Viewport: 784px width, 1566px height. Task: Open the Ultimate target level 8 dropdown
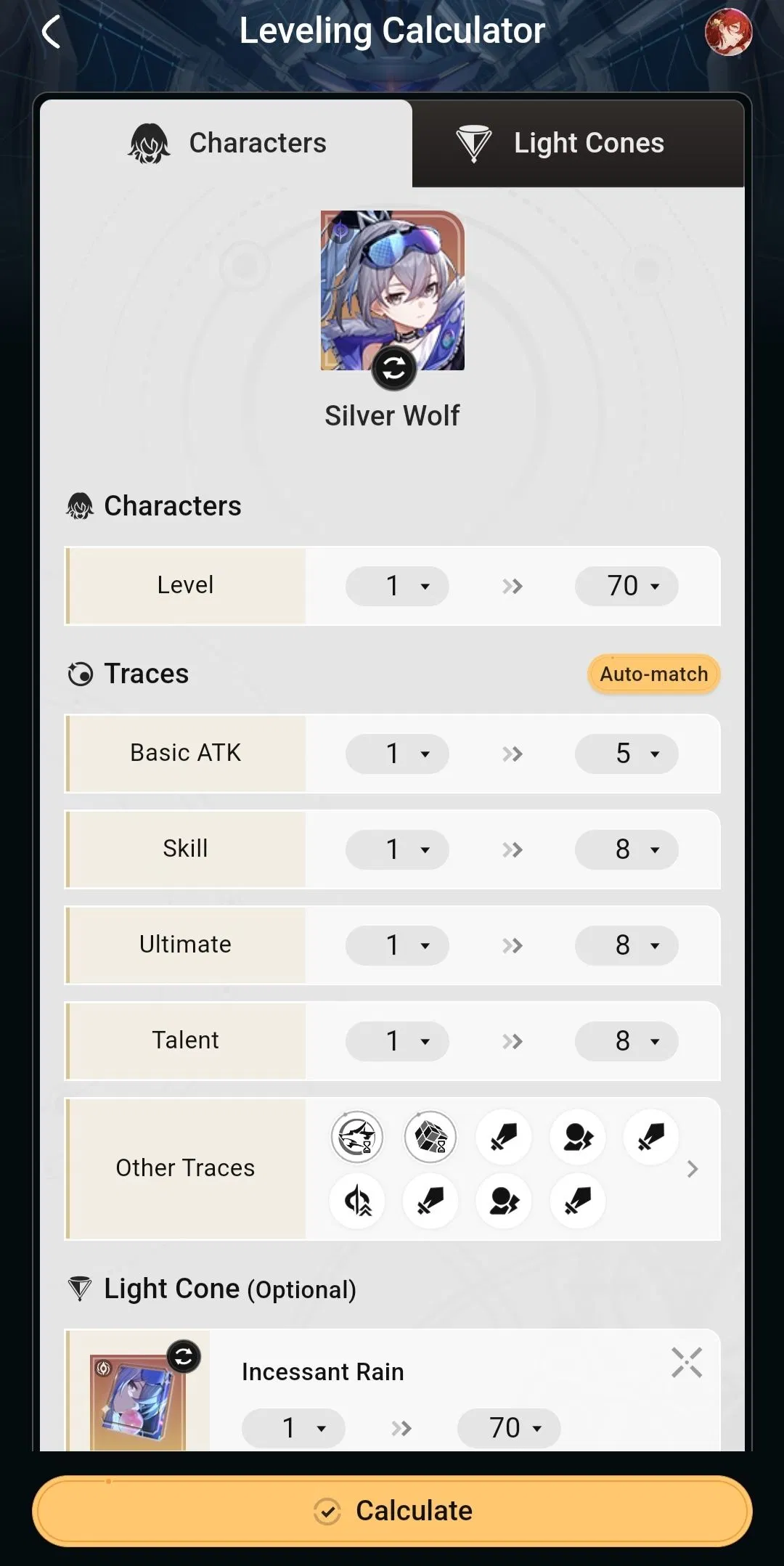(626, 945)
